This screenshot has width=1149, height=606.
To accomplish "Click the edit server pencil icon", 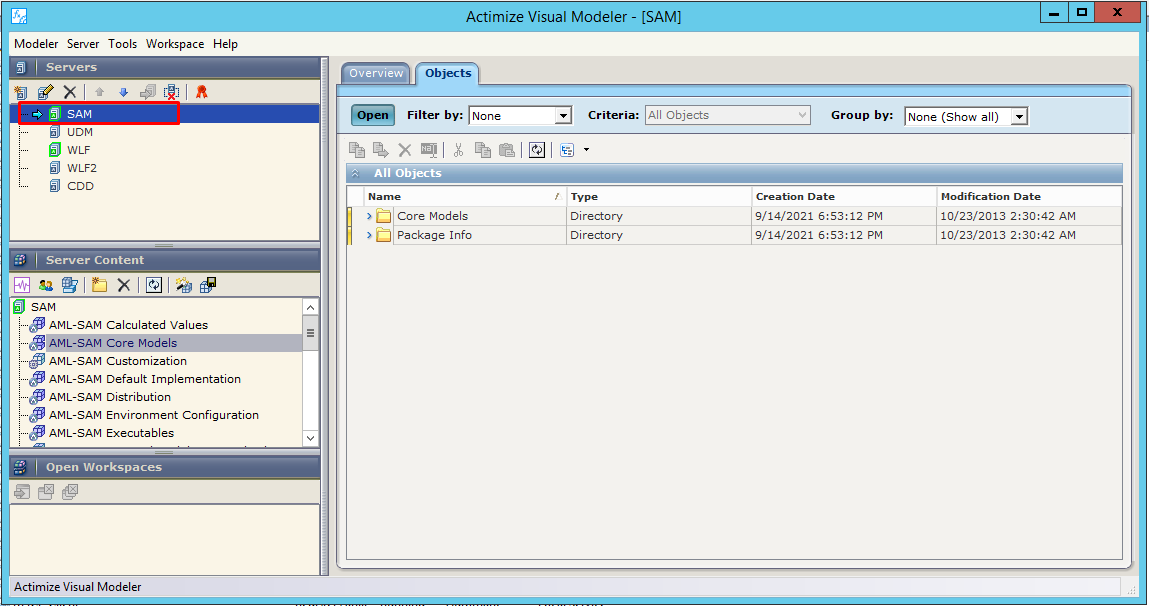I will 45,92.
